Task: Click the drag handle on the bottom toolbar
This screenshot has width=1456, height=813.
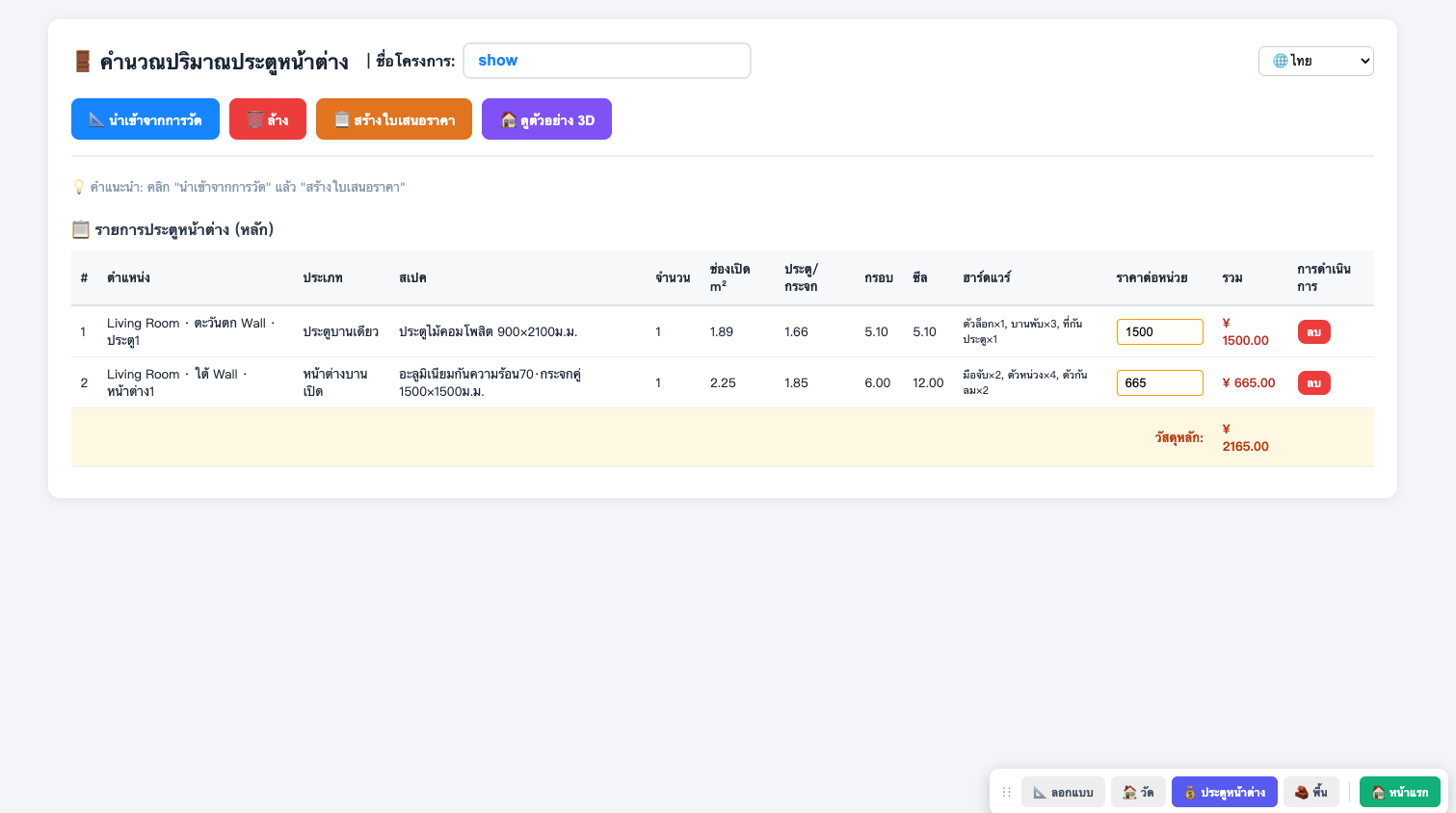Action: 1006,793
